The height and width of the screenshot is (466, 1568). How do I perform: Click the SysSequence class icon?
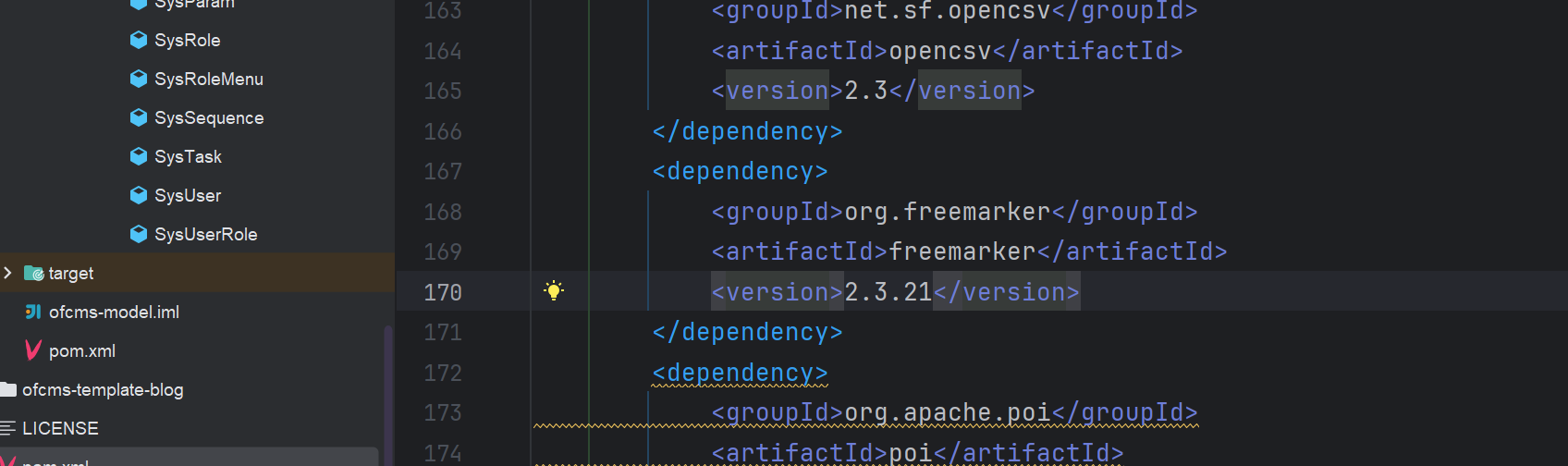[x=139, y=117]
